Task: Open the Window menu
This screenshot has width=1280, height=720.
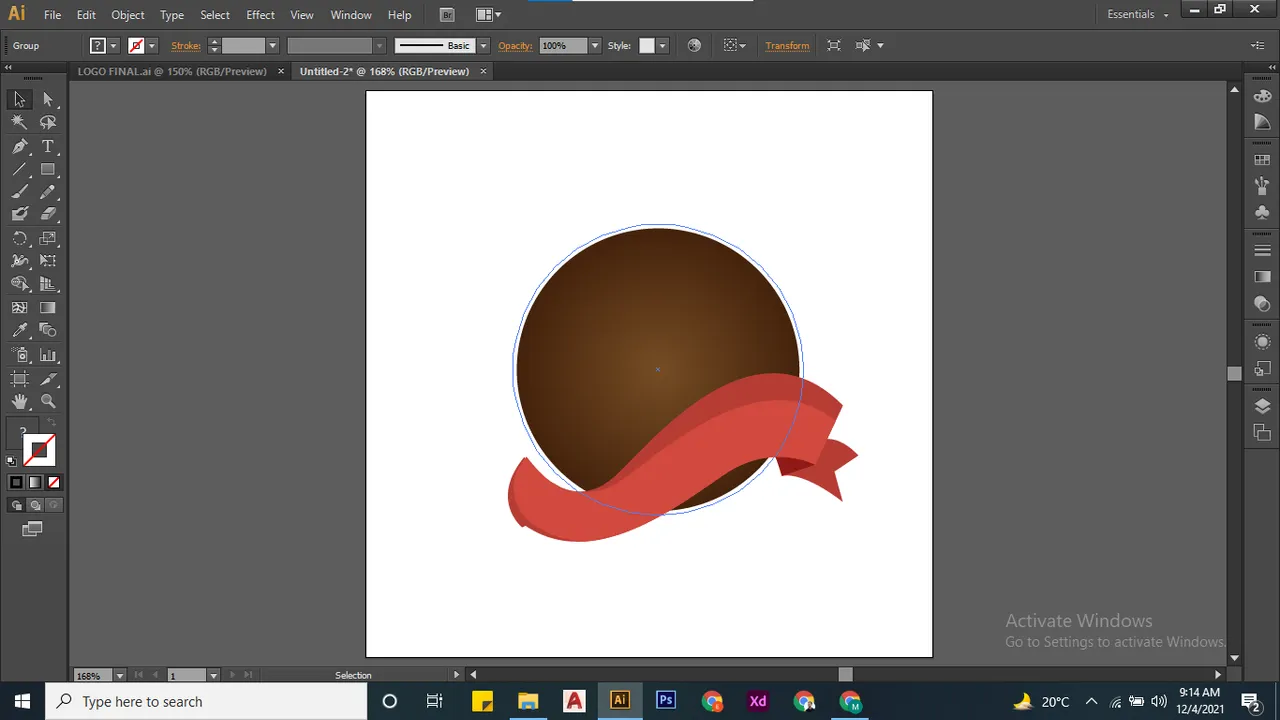Action: pyautogui.click(x=351, y=15)
